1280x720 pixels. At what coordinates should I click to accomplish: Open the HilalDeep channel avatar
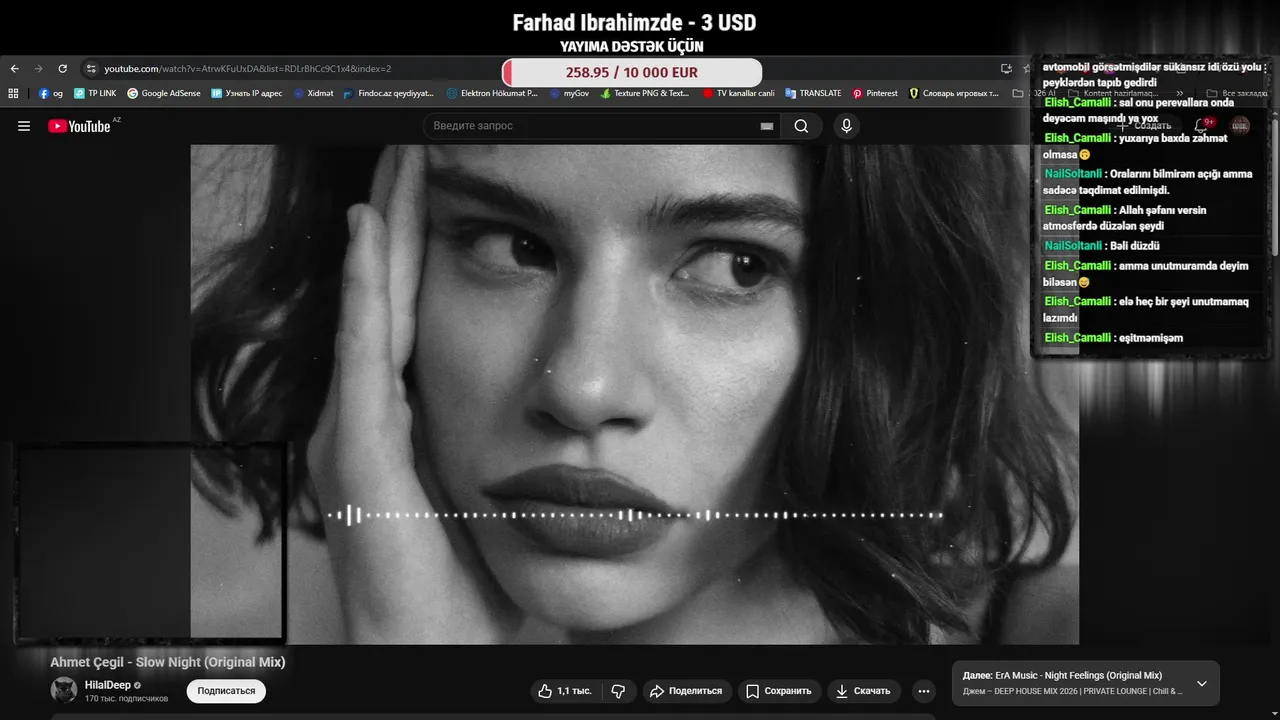point(64,690)
